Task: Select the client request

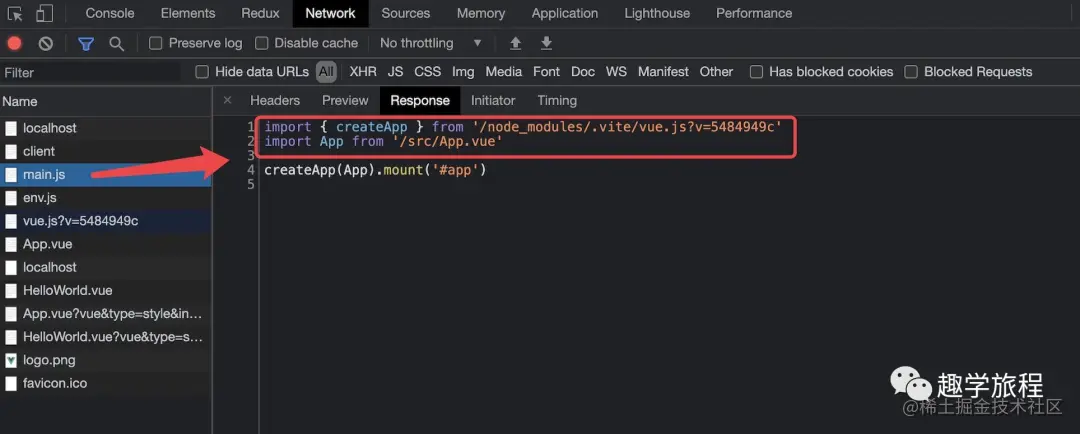Action: (x=105, y=152)
